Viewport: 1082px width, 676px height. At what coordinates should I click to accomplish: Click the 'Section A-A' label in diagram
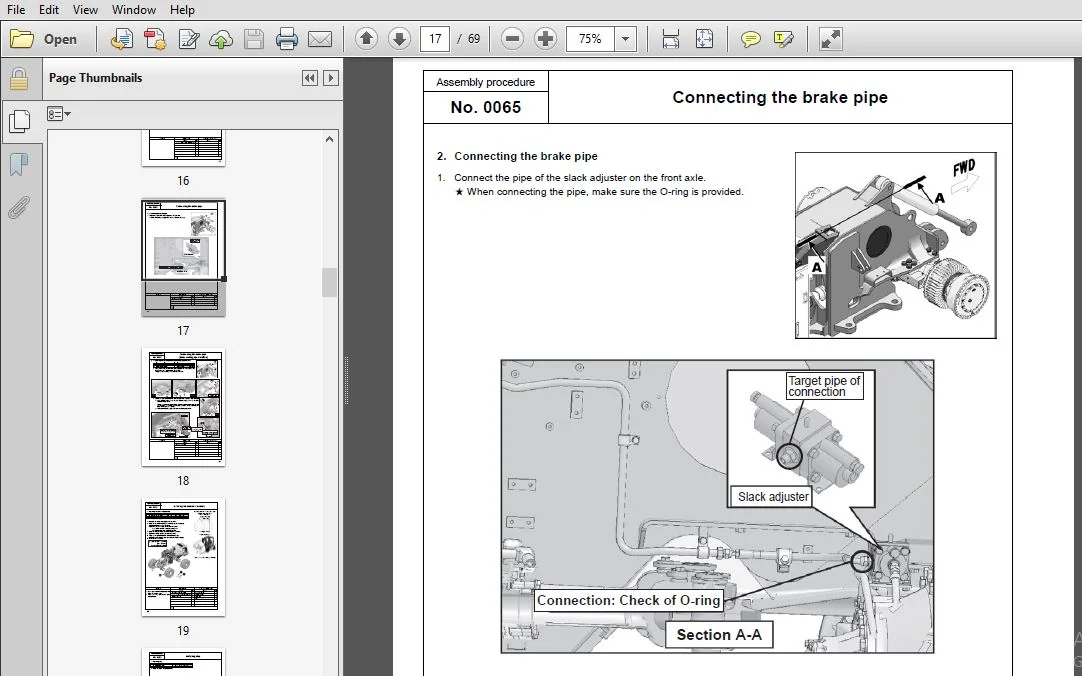click(x=719, y=635)
